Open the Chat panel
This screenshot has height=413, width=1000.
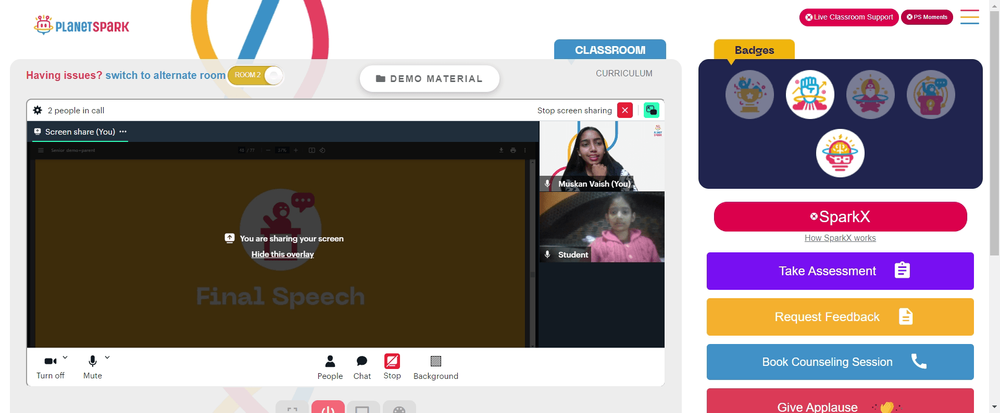[x=362, y=368]
